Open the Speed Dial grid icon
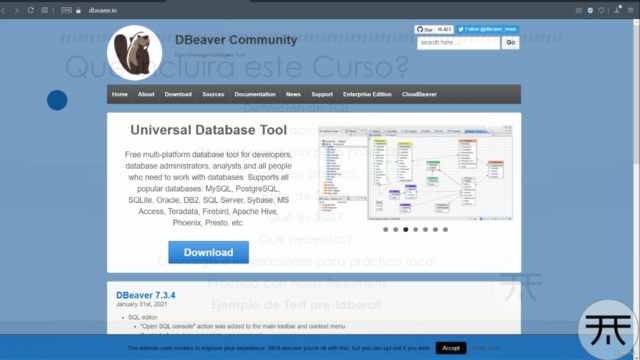 coord(44,10)
